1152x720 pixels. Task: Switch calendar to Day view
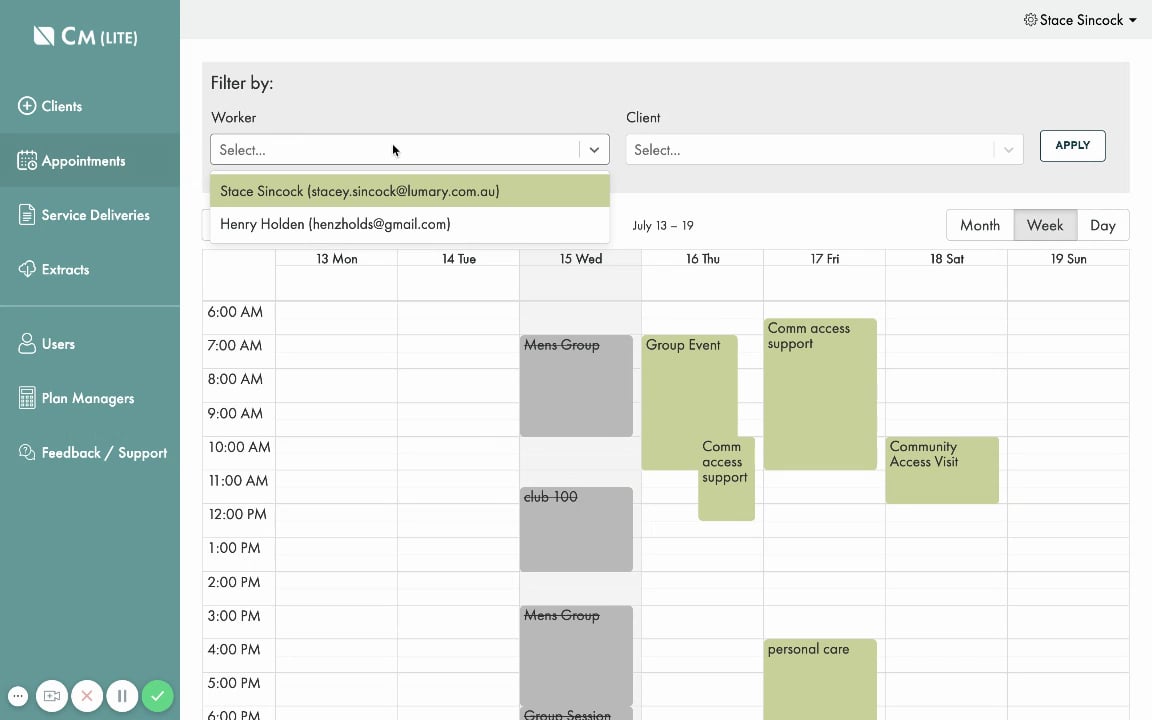(1103, 225)
